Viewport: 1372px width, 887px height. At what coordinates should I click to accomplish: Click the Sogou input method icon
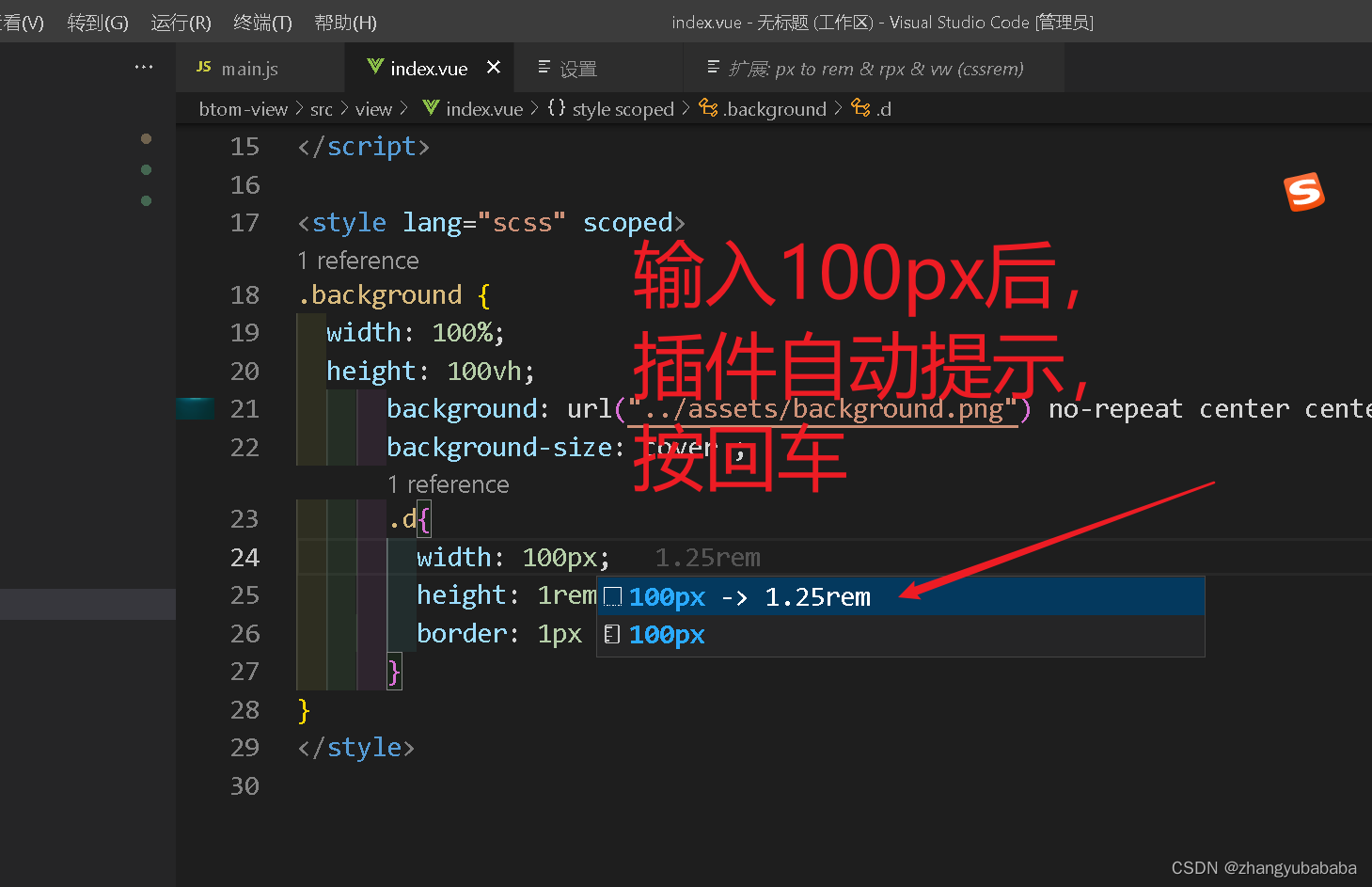(1304, 192)
